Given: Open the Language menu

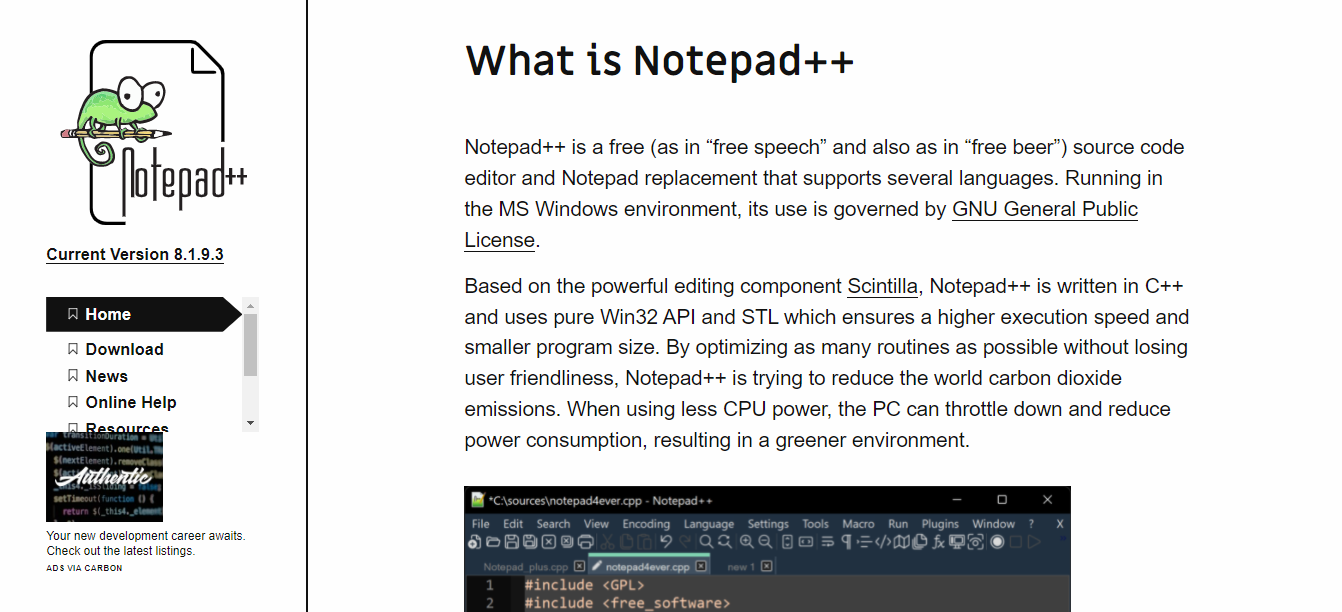Looking at the screenshot, I should [709, 524].
